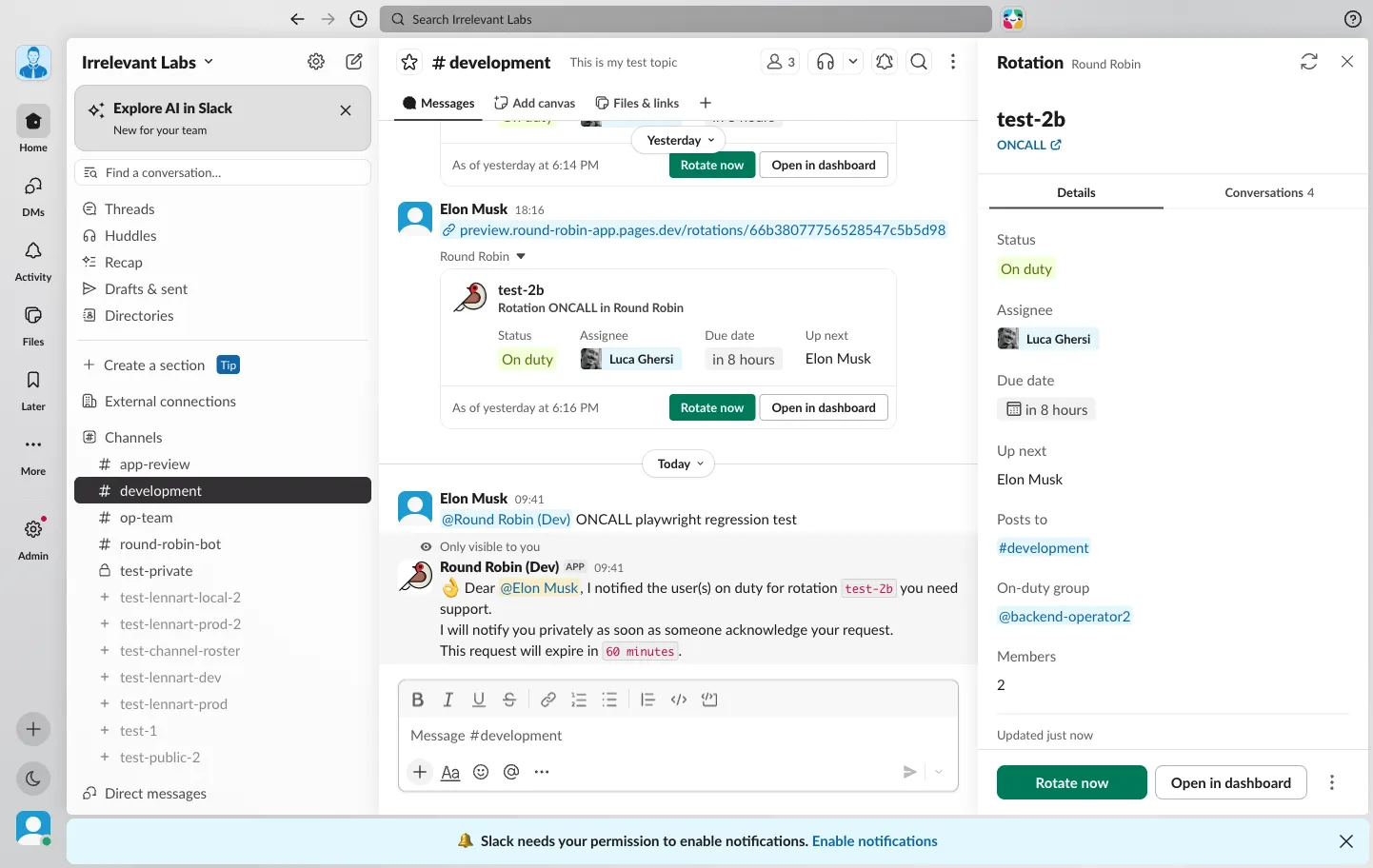Compose a new message icon
Image resolution: width=1373 pixels, height=868 pixels.
pos(354,62)
